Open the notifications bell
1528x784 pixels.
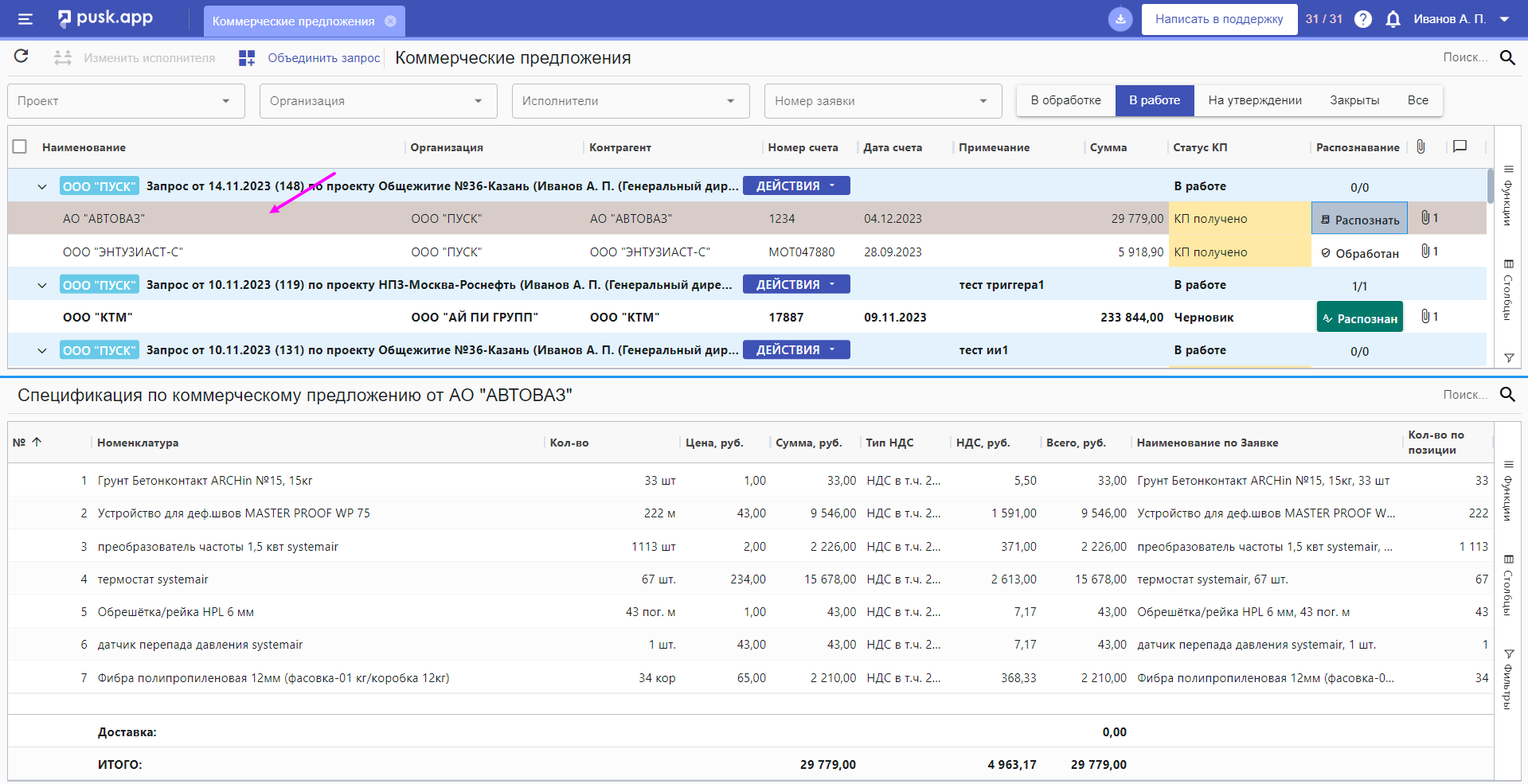[1393, 19]
